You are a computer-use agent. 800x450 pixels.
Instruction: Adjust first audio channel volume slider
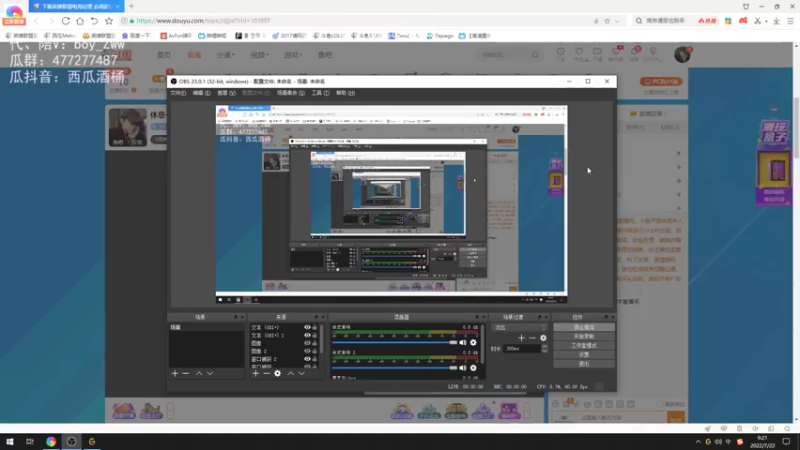pos(394,342)
